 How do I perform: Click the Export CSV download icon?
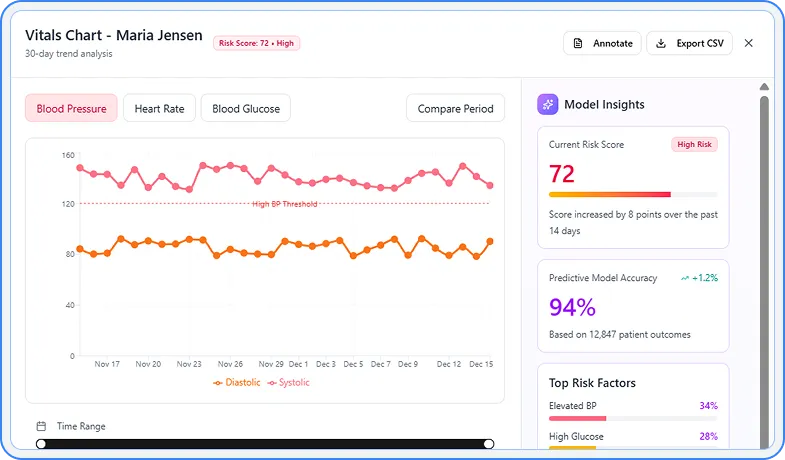coord(661,43)
